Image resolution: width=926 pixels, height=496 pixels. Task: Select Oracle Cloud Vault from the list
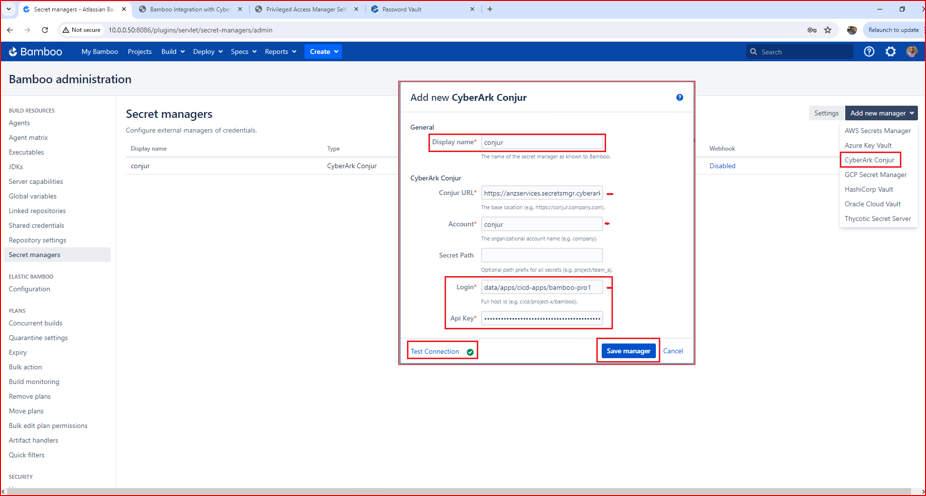pyautogui.click(x=872, y=204)
